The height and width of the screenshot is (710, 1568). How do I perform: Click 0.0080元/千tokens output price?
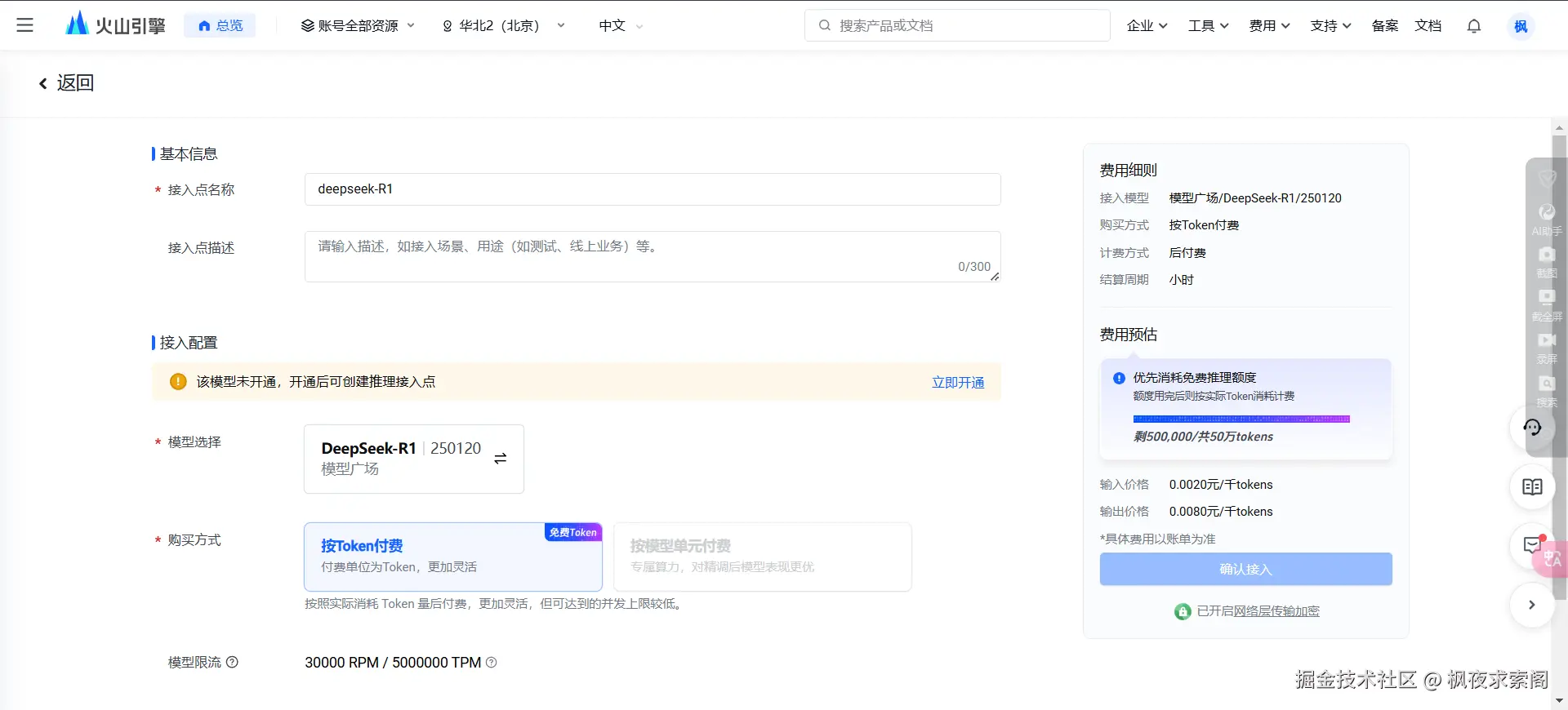pyautogui.click(x=1221, y=512)
